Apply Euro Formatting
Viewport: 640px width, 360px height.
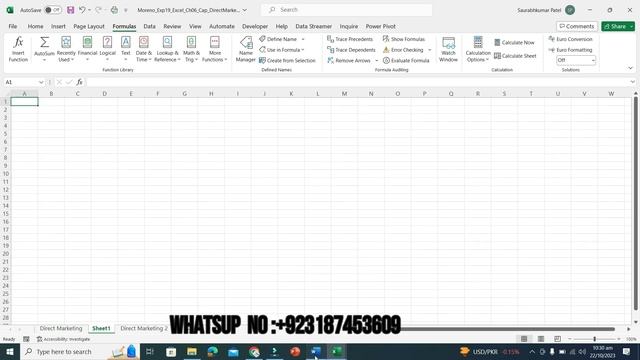tap(570, 50)
